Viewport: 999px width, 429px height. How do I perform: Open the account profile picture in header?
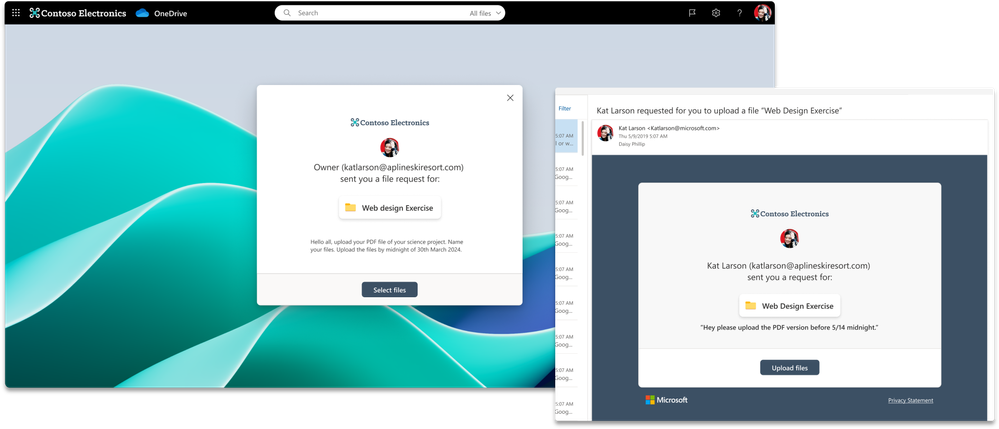[x=763, y=13]
